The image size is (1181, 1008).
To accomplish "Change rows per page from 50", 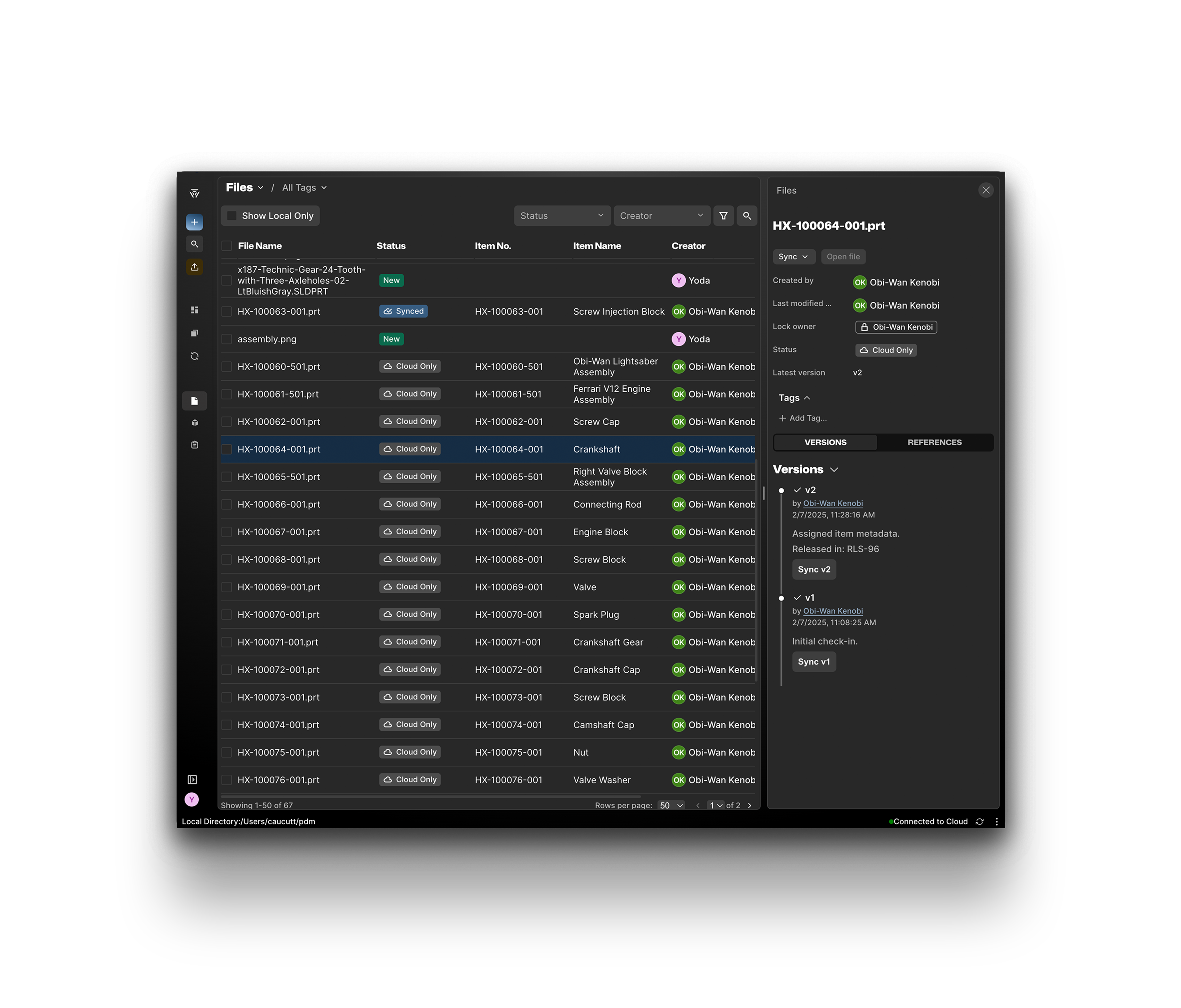I will pyautogui.click(x=671, y=805).
